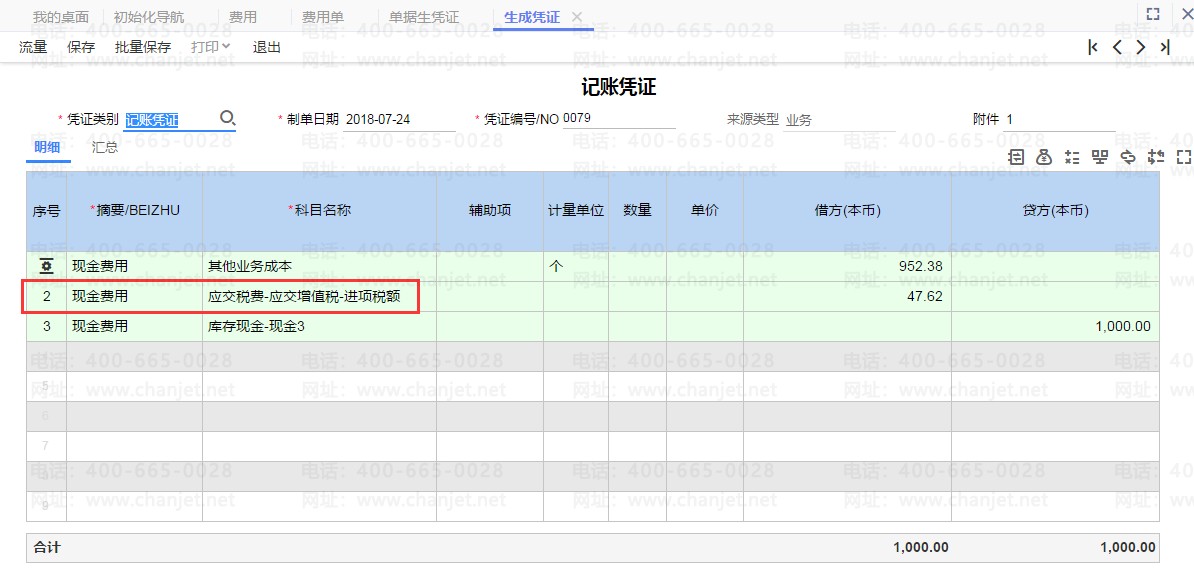Open the 明细 detail tab
The width and height of the screenshot is (1194, 570).
pyautogui.click(x=47, y=148)
